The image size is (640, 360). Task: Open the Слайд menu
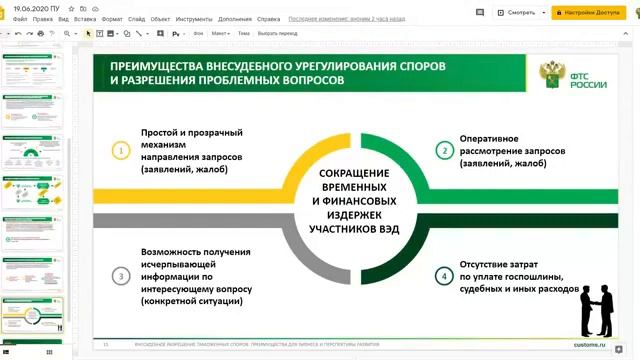tap(136, 19)
